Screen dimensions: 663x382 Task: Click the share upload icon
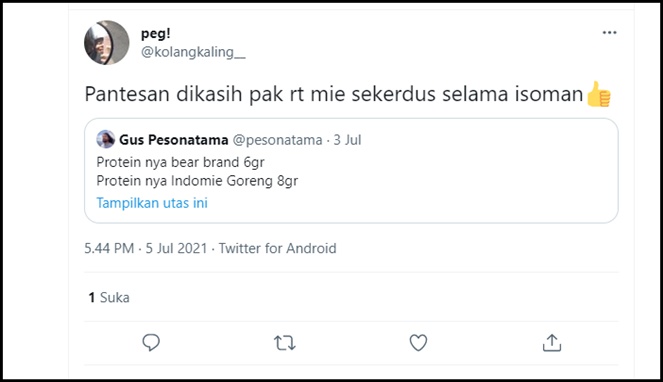point(552,343)
